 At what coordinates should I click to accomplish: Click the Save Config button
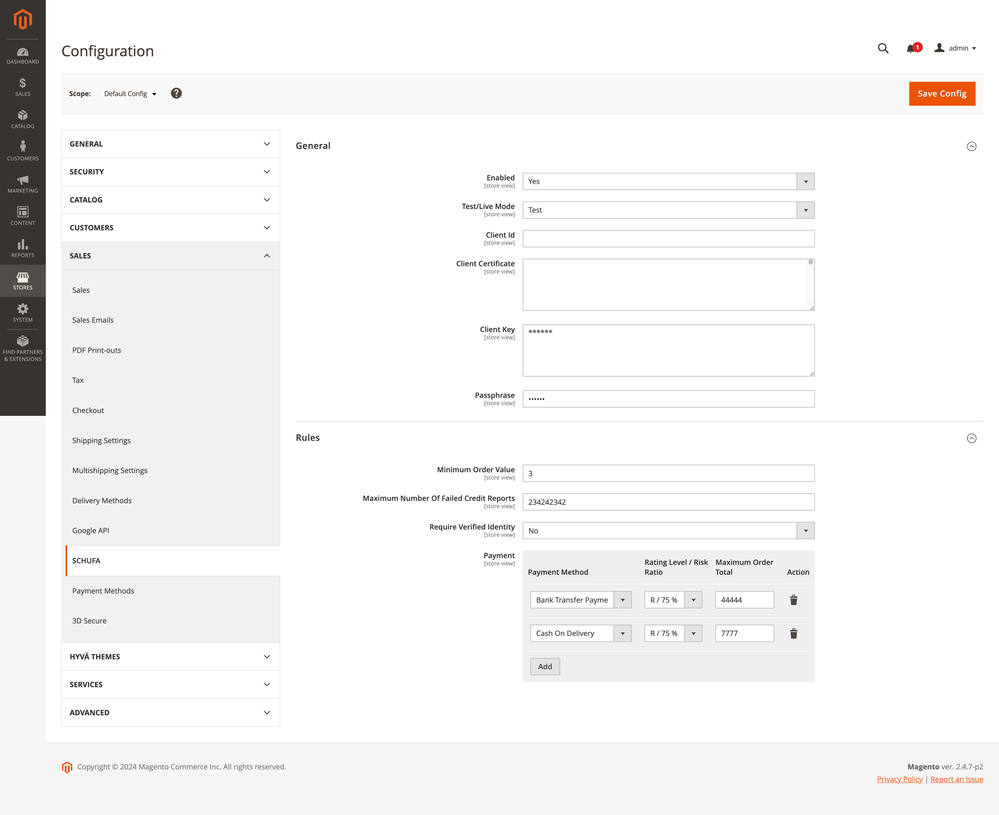pyautogui.click(x=941, y=93)
